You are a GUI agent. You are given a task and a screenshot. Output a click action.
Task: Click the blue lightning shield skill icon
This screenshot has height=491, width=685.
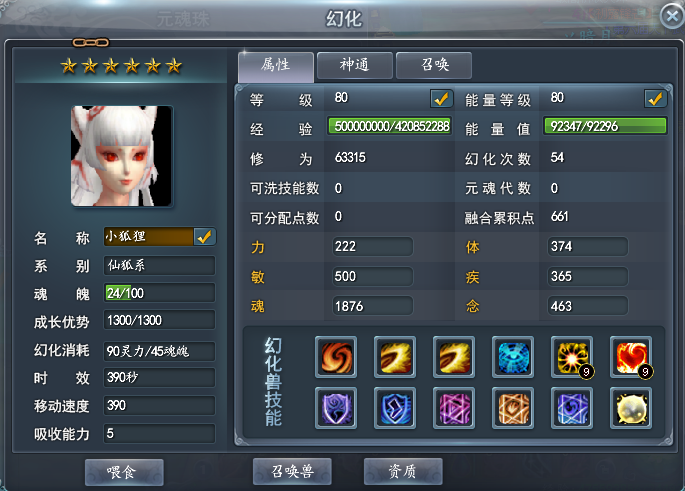pos(395,408)
